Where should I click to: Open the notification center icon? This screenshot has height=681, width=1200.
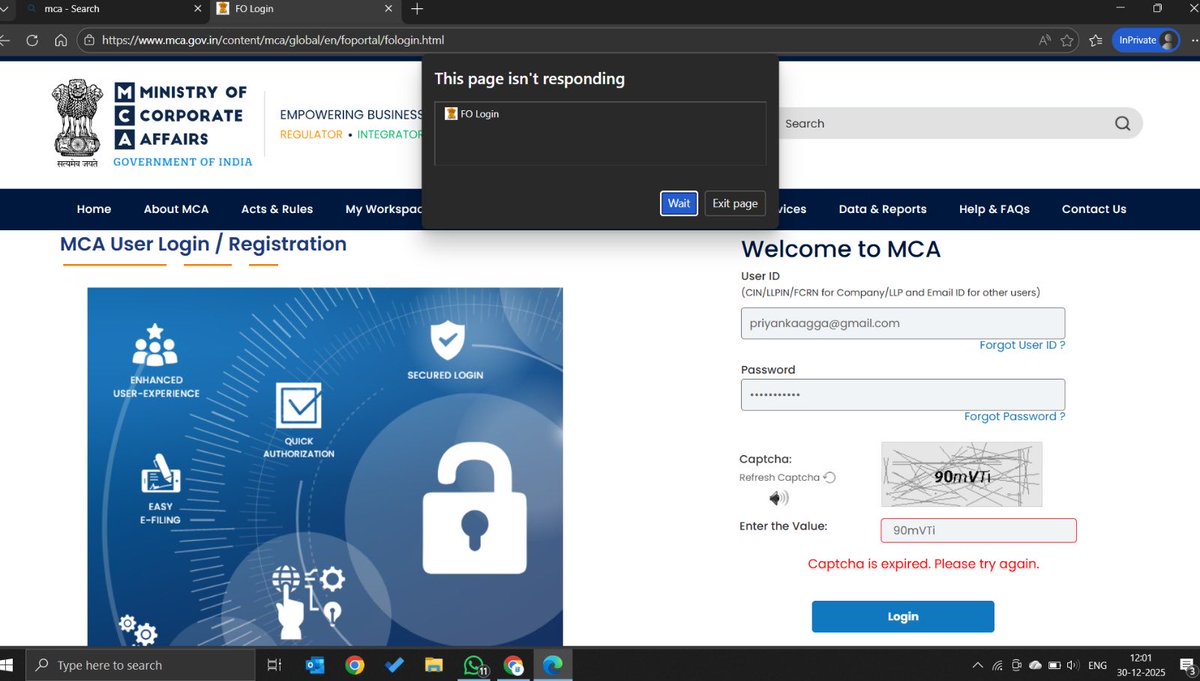pos(1187,665)
